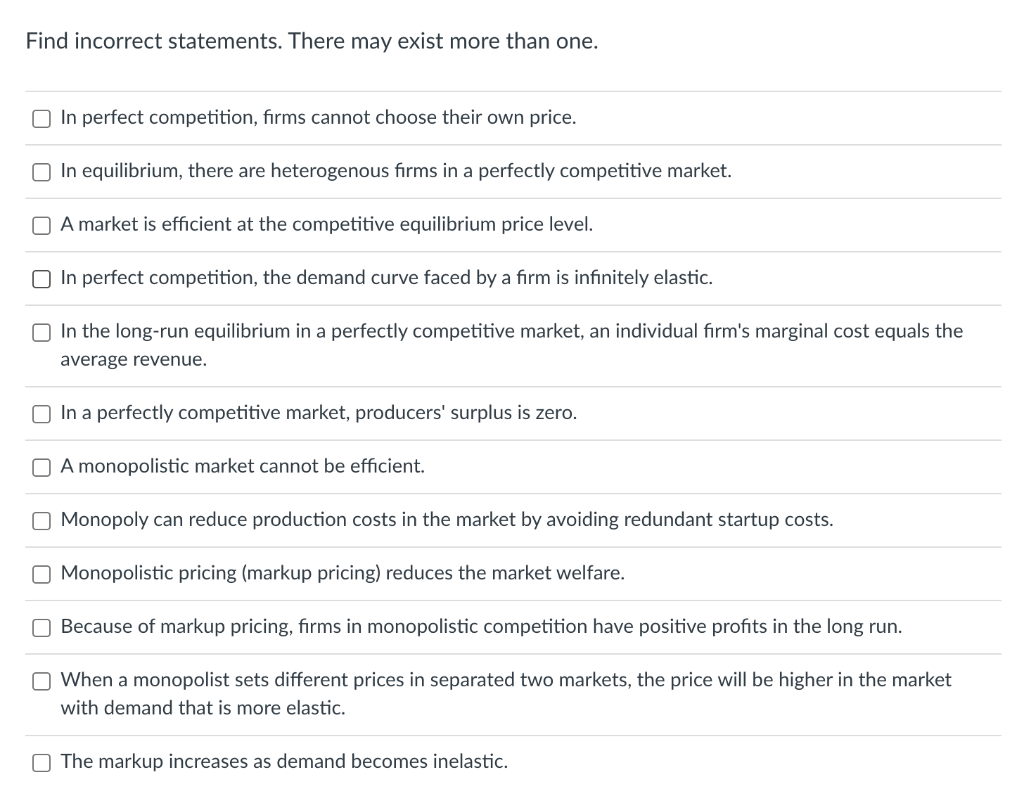Mark the checkbox for the infinitely elastic demand curve statement
This screenshot has height=796, width=1024.
coord(41,279)
